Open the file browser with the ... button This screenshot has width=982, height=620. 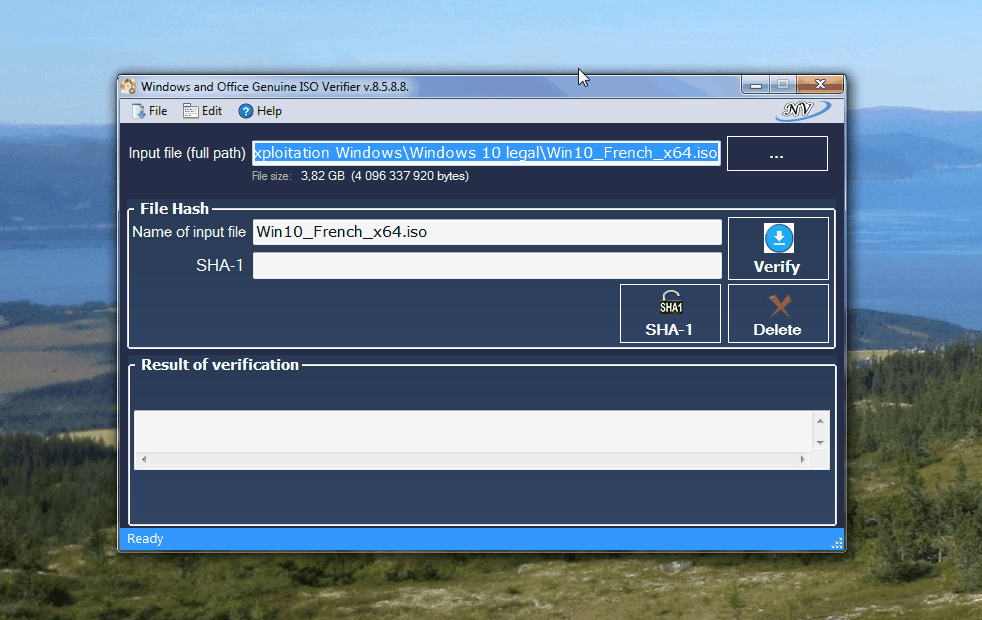pos(777,153)
